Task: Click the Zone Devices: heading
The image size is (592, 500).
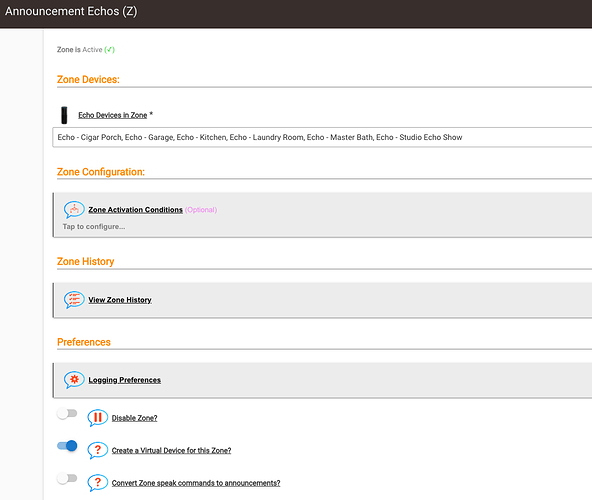Action: pos(88,79)
